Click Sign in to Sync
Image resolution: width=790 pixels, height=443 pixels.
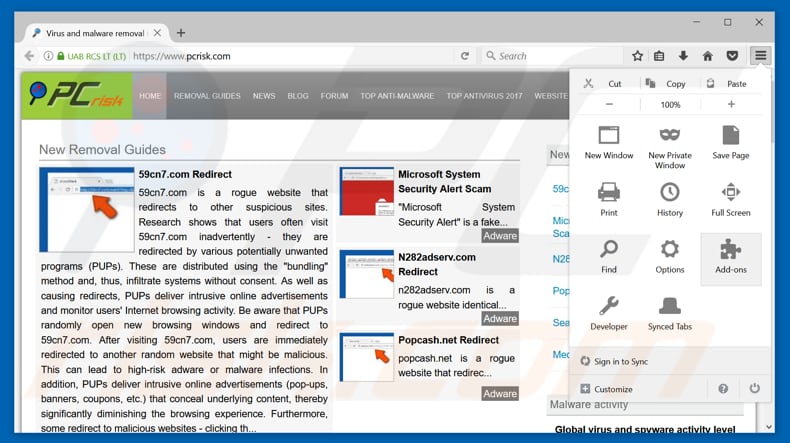[614, 361]
